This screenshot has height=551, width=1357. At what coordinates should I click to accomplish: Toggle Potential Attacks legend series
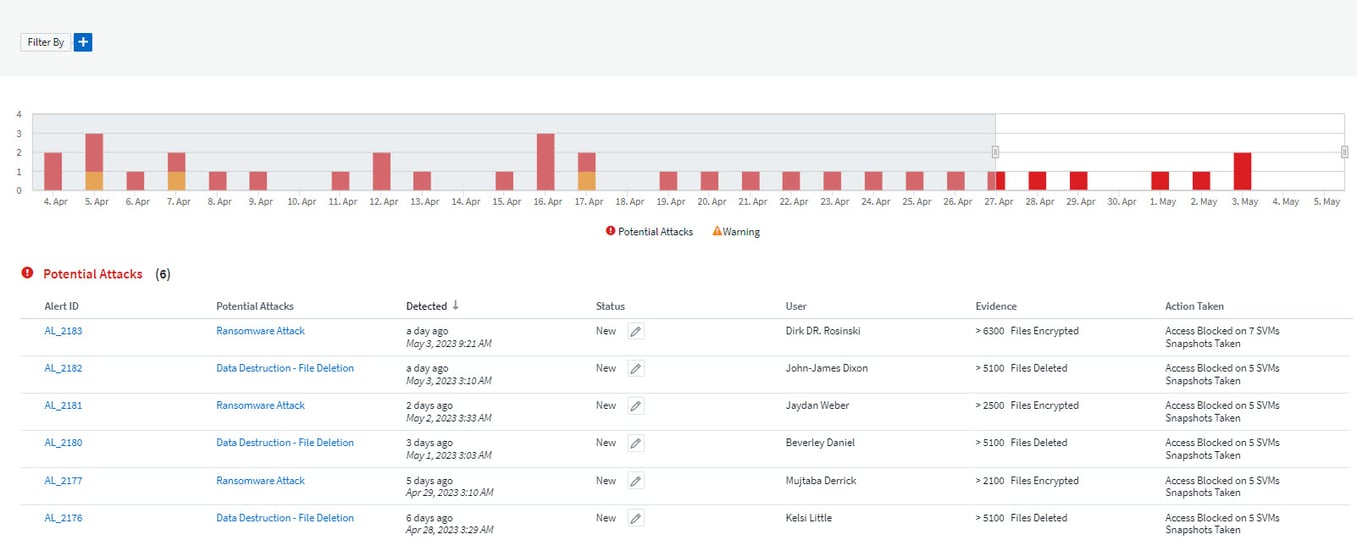pyautogui.click(x=649, y=232)
